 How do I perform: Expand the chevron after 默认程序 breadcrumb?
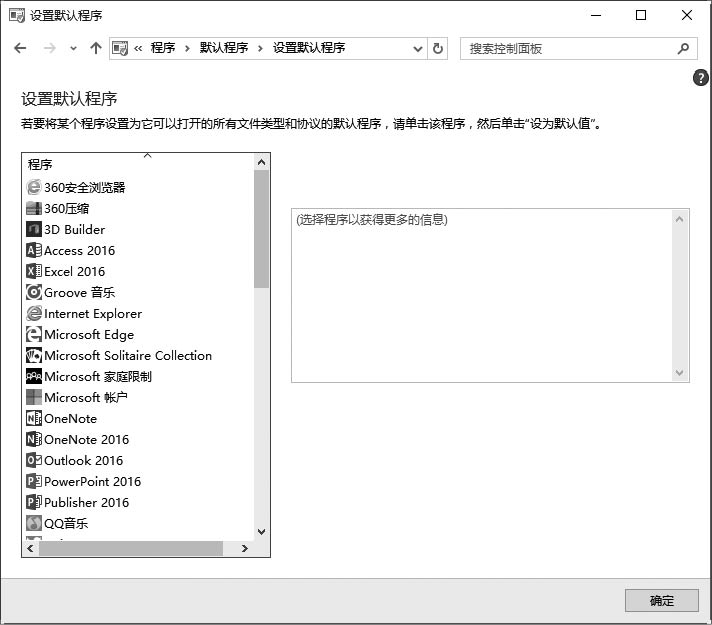pyautogui.click(x=260, y=49)
